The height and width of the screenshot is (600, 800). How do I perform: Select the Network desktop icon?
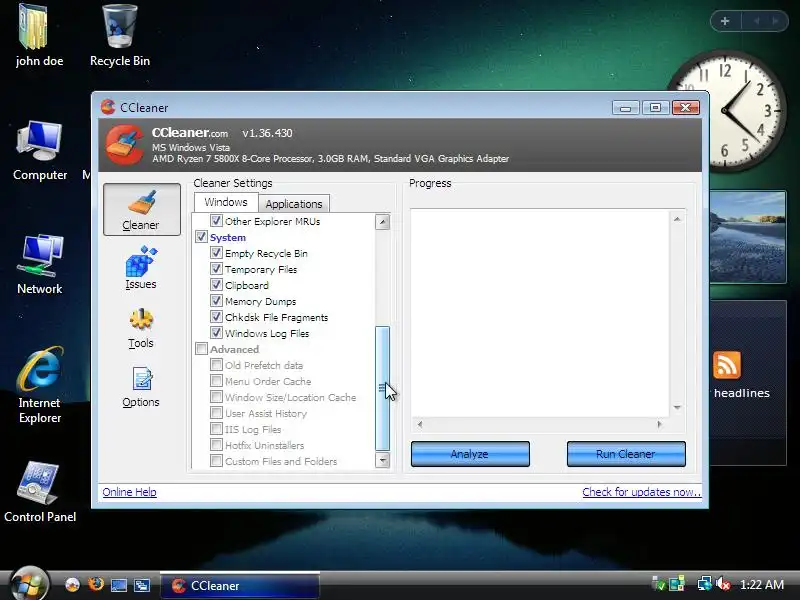[40, 264]
